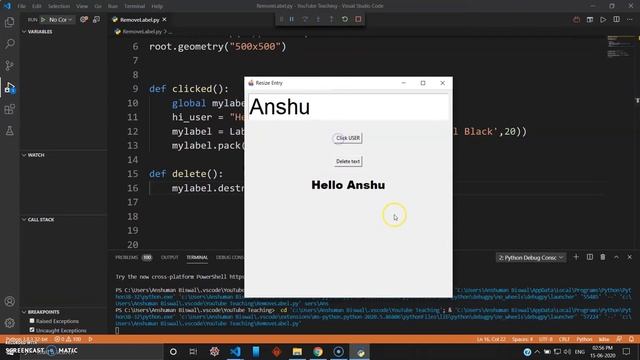Stop the debug session red square
This screenshot has height=360, width=640.
coord(358,19)
